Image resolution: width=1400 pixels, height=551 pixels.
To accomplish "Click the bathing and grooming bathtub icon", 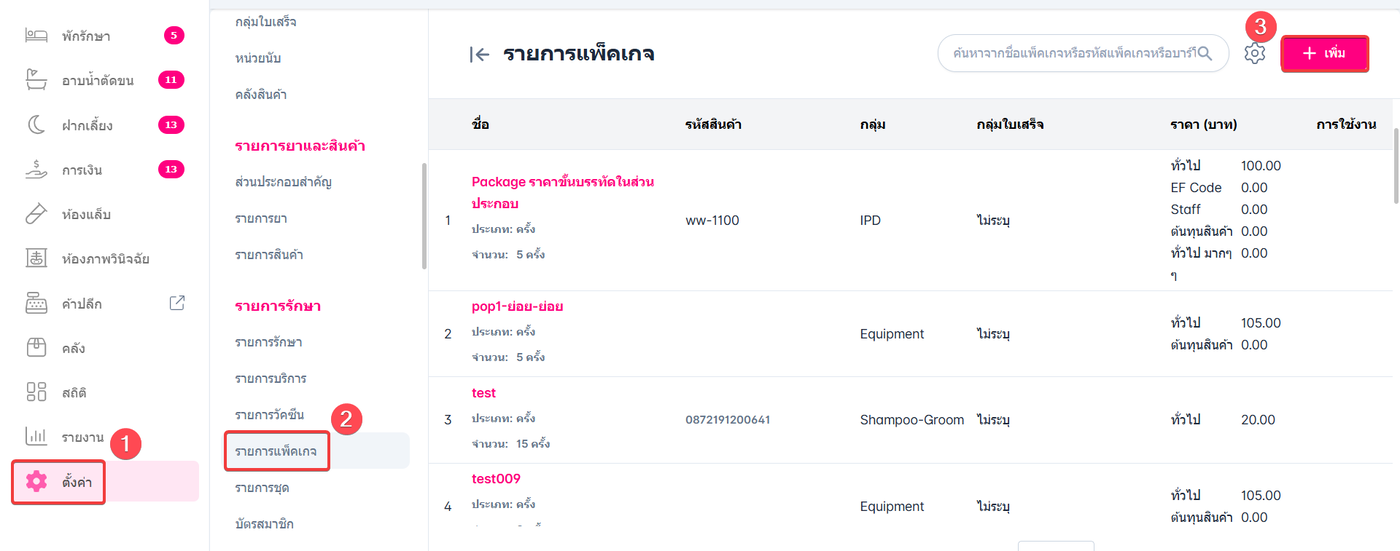I will tap(36, 81).
